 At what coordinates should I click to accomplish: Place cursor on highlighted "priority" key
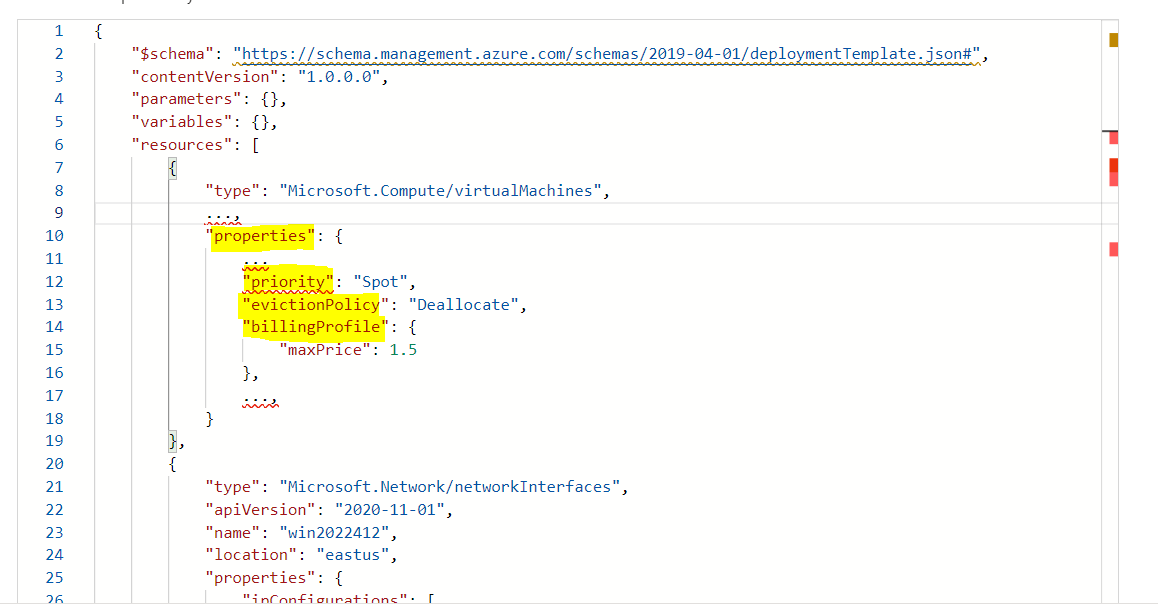pos(288,282)
